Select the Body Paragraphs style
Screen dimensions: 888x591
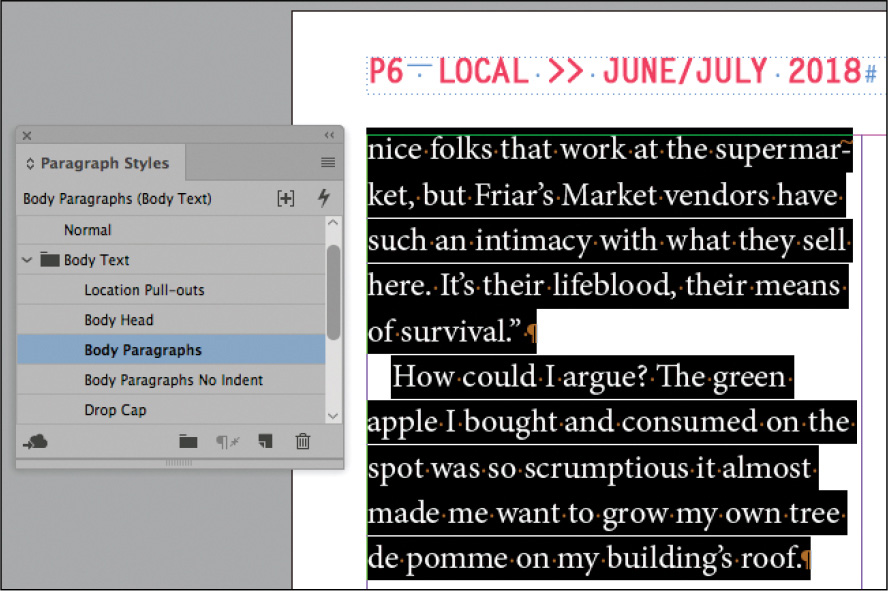coord(171,350)
